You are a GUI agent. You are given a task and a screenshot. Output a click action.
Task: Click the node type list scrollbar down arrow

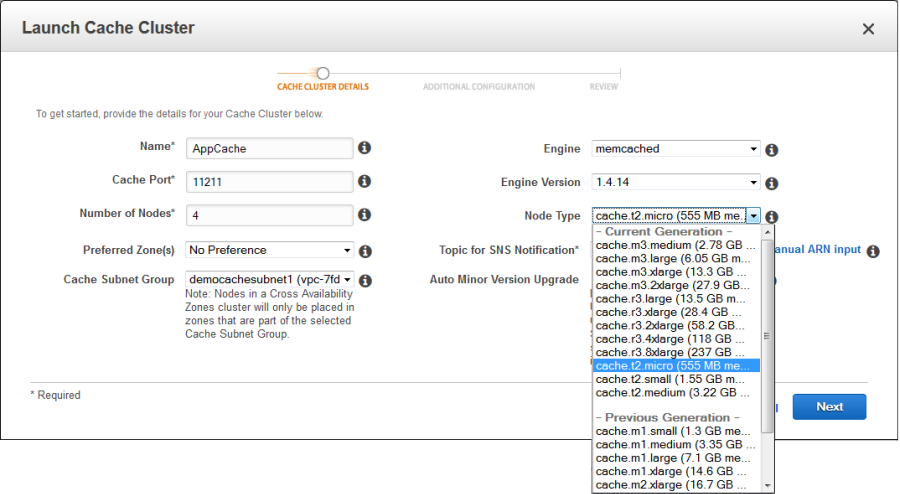[x=767, y=485]
